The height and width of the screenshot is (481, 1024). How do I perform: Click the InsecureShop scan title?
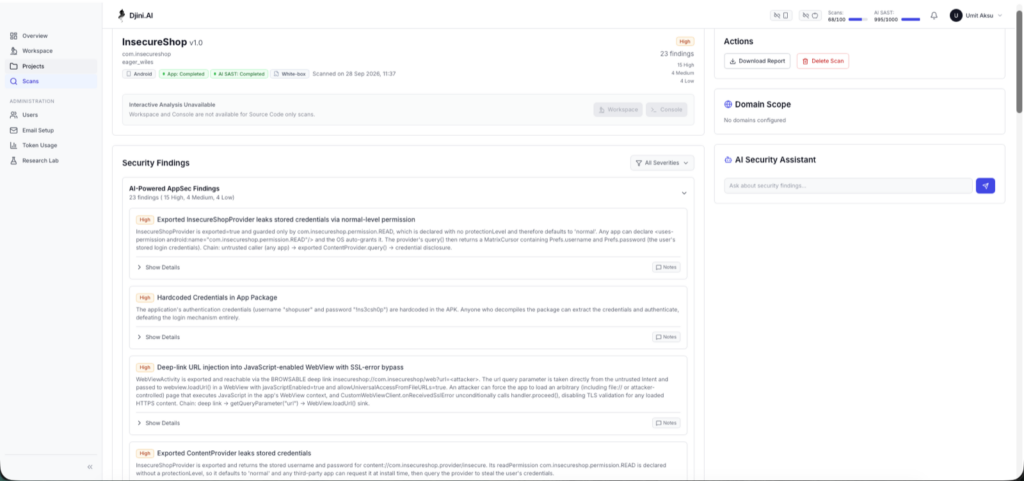pos(154,42)
